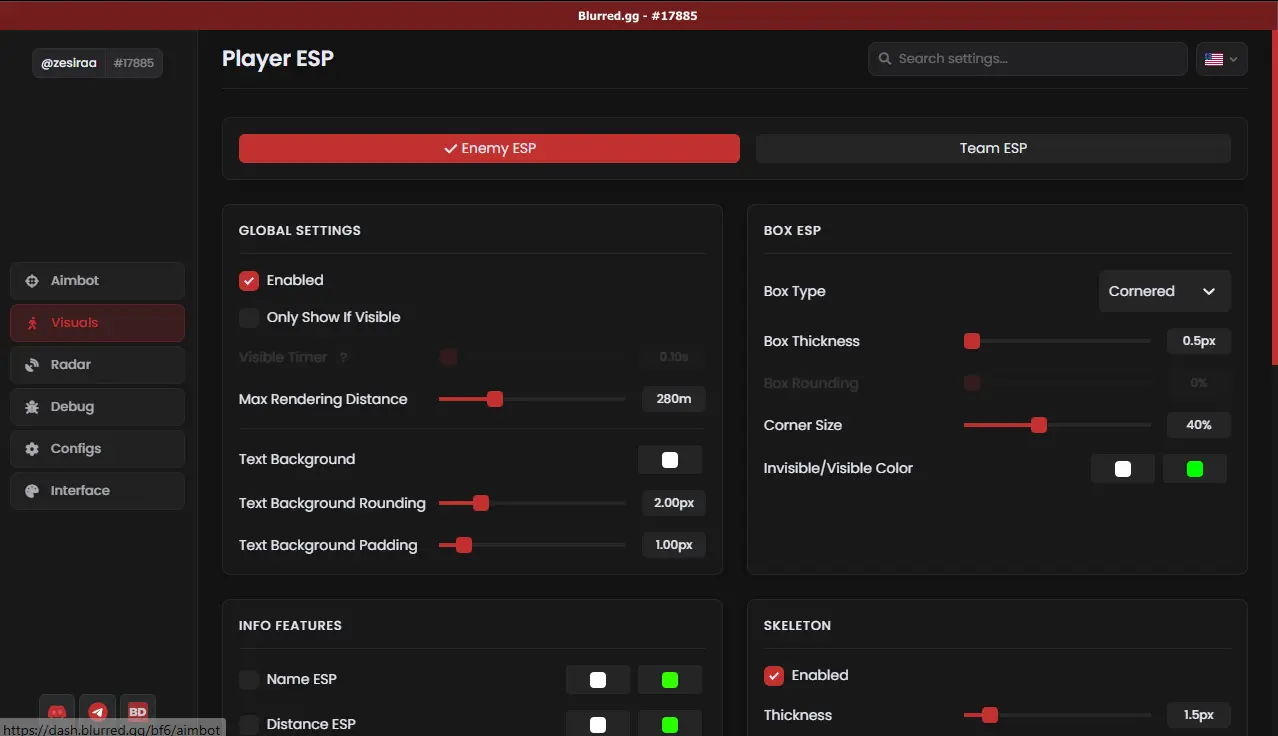Open the Box Type dropdown

pos(1164,292)
